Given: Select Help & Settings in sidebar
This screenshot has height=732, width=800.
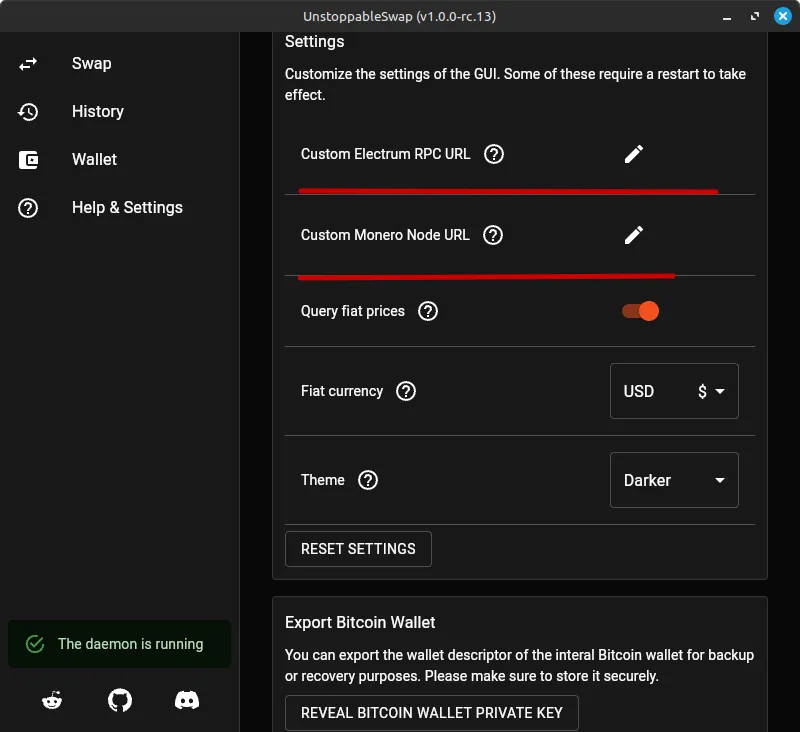Looking at the screenshot, I should pos(127,208).
